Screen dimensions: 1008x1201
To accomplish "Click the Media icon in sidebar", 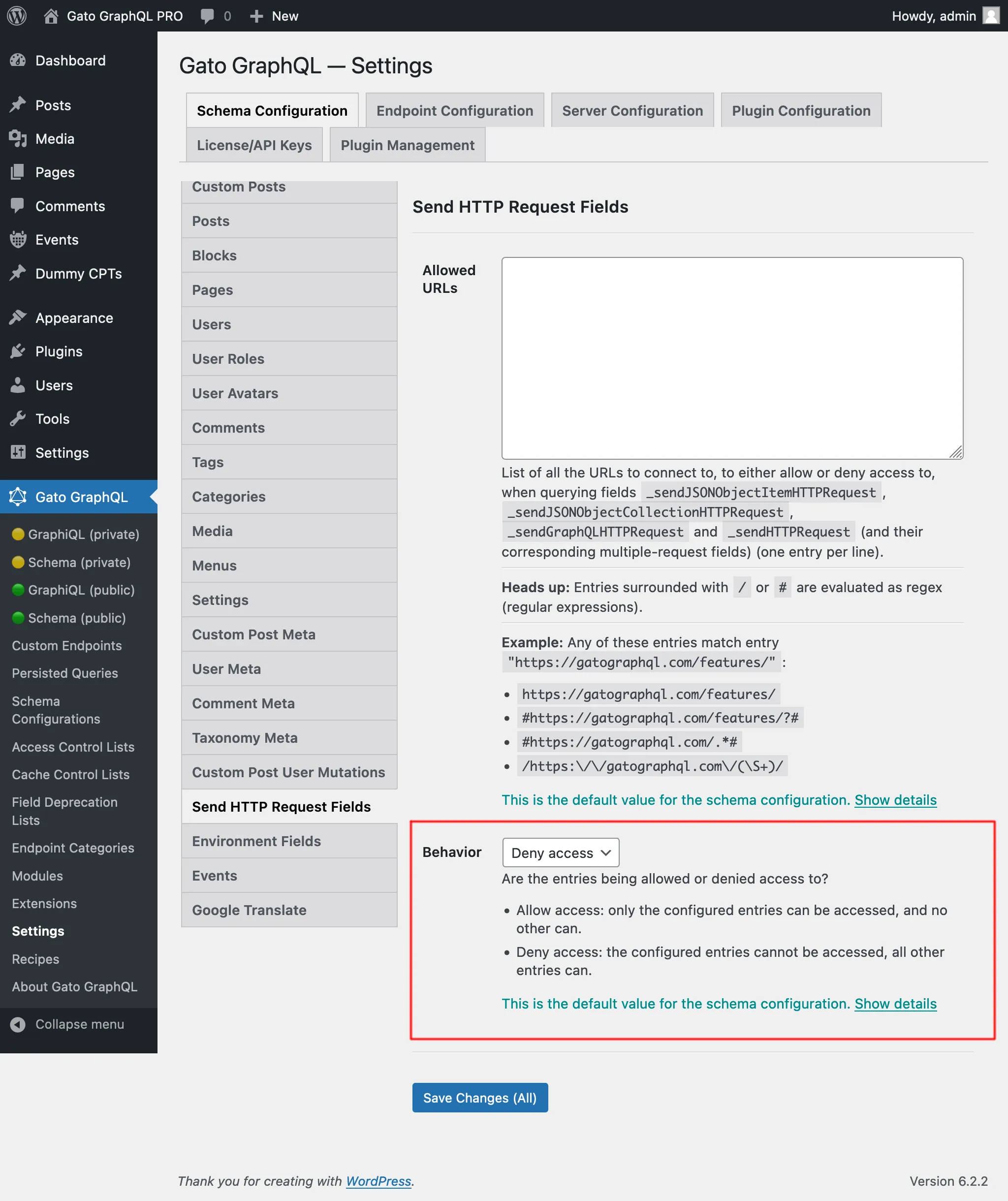I will pos(18,138).
